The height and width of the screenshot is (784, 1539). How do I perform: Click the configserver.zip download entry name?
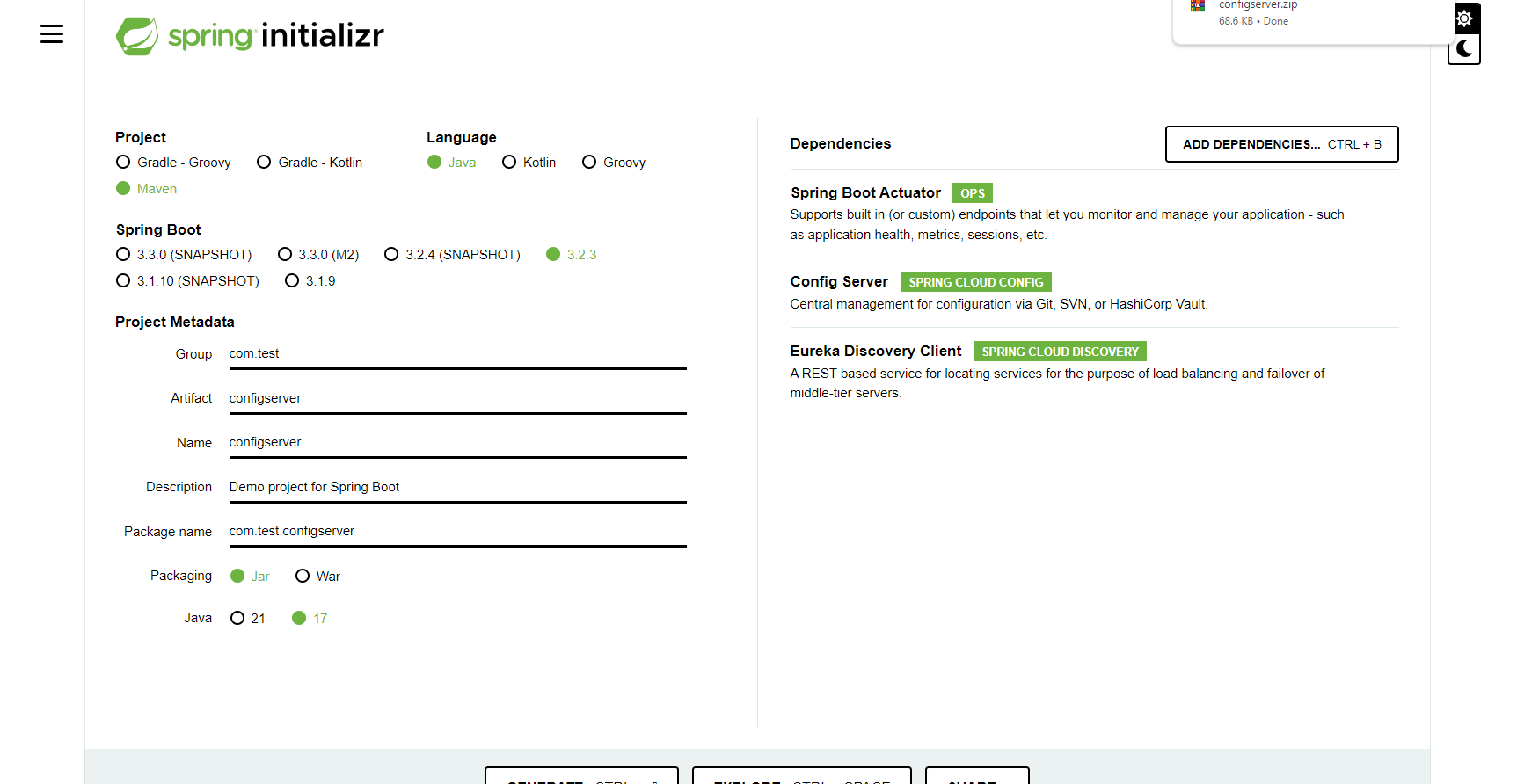pyautogui.click(x=1258, y=5)
